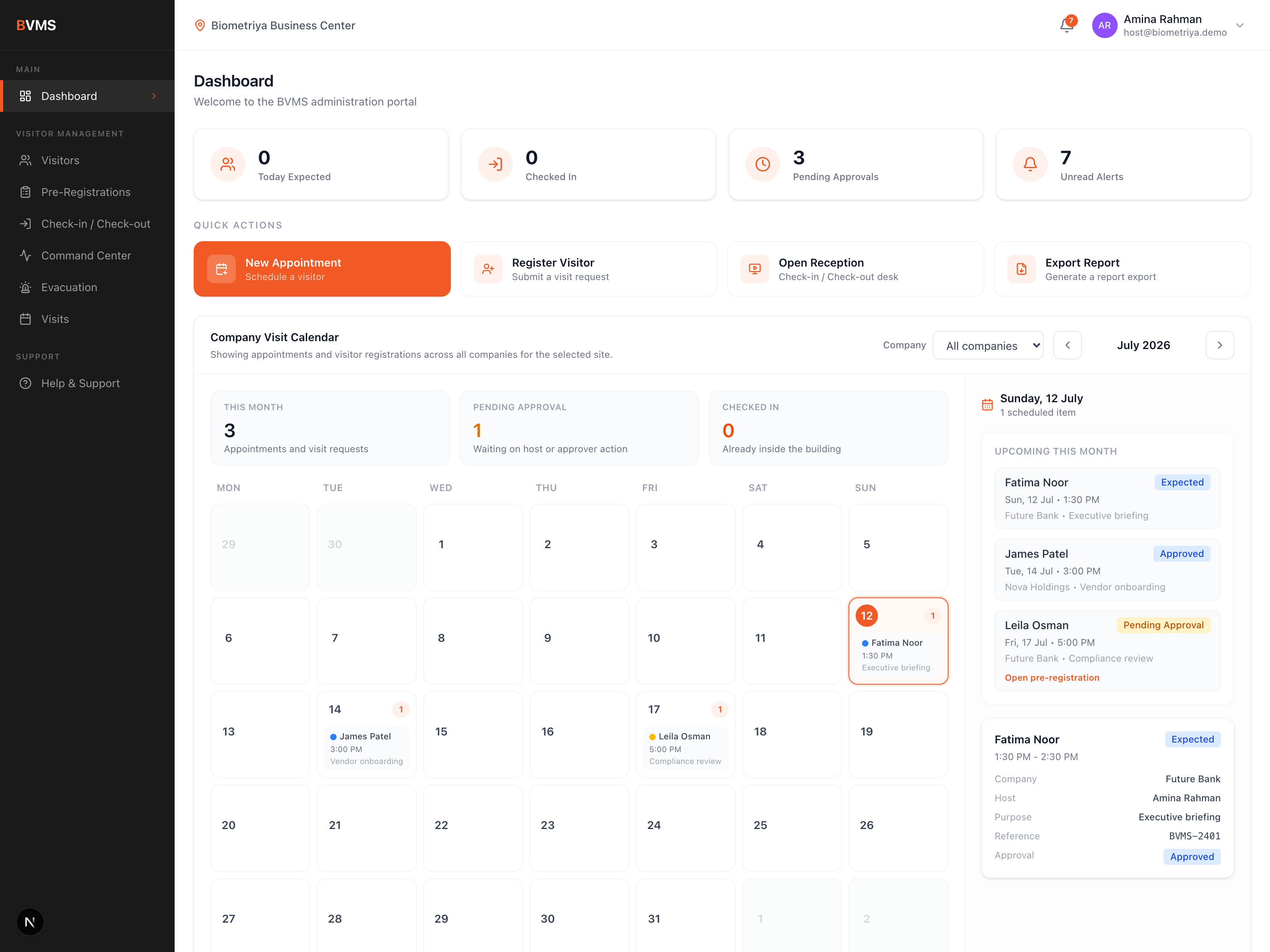Click the Register Visitor person-plus icon
1270x952 pixels.
coord(488,269)
